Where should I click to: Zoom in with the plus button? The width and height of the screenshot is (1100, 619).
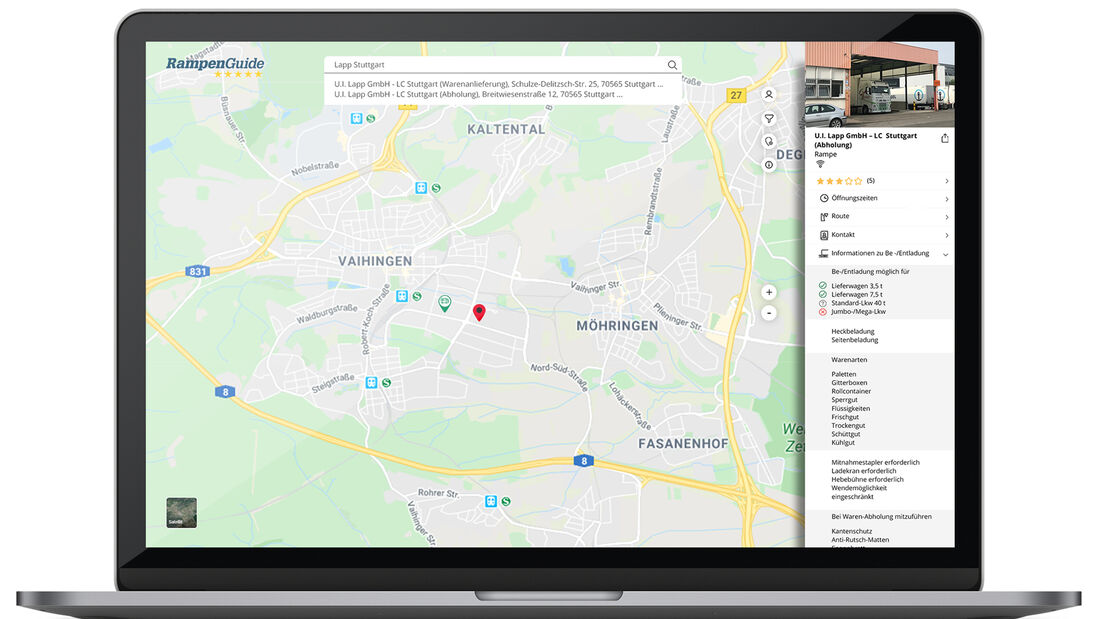769,293
